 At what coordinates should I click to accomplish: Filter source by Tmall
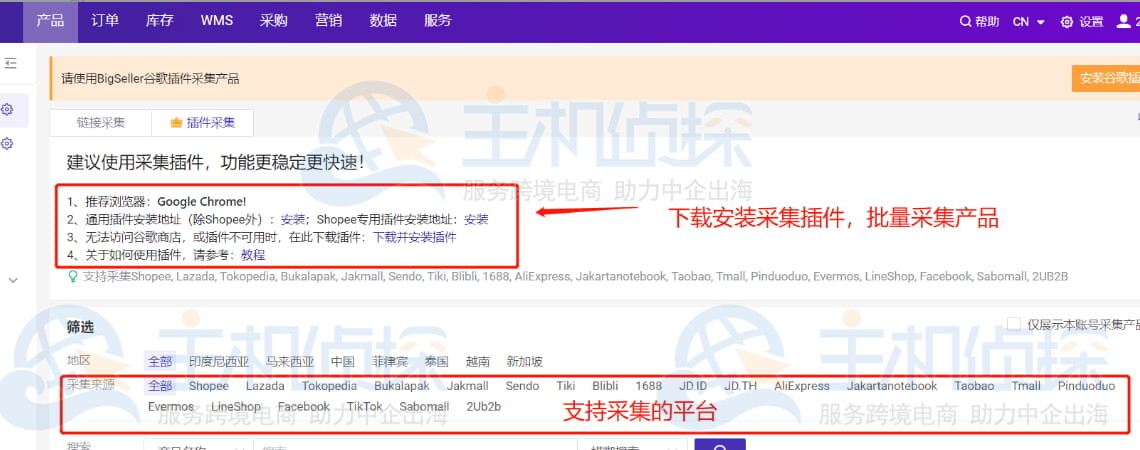1026,386
